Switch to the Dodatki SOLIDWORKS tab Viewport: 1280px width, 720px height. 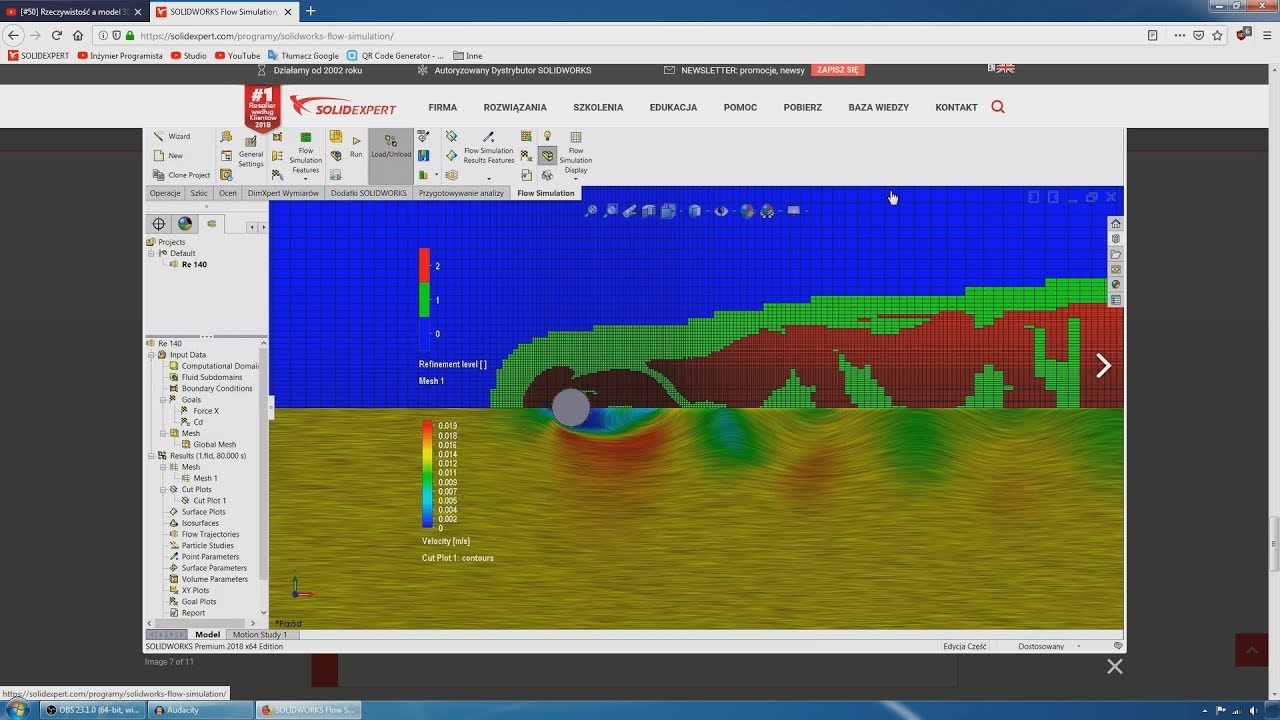click(x=369, y=193)
